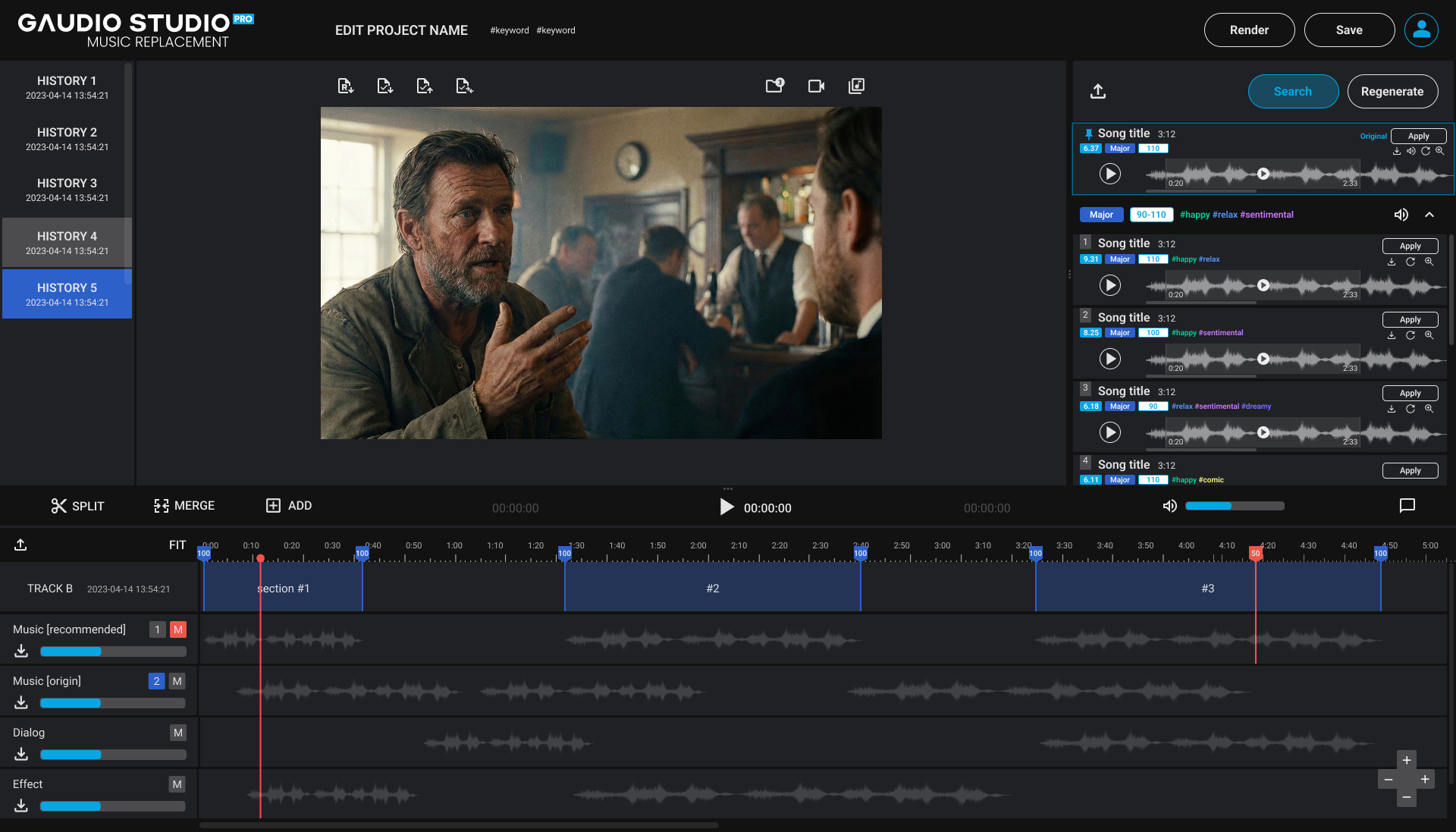
Task: Select HISTORY 3 entry
Action: (x=67, y=190)
